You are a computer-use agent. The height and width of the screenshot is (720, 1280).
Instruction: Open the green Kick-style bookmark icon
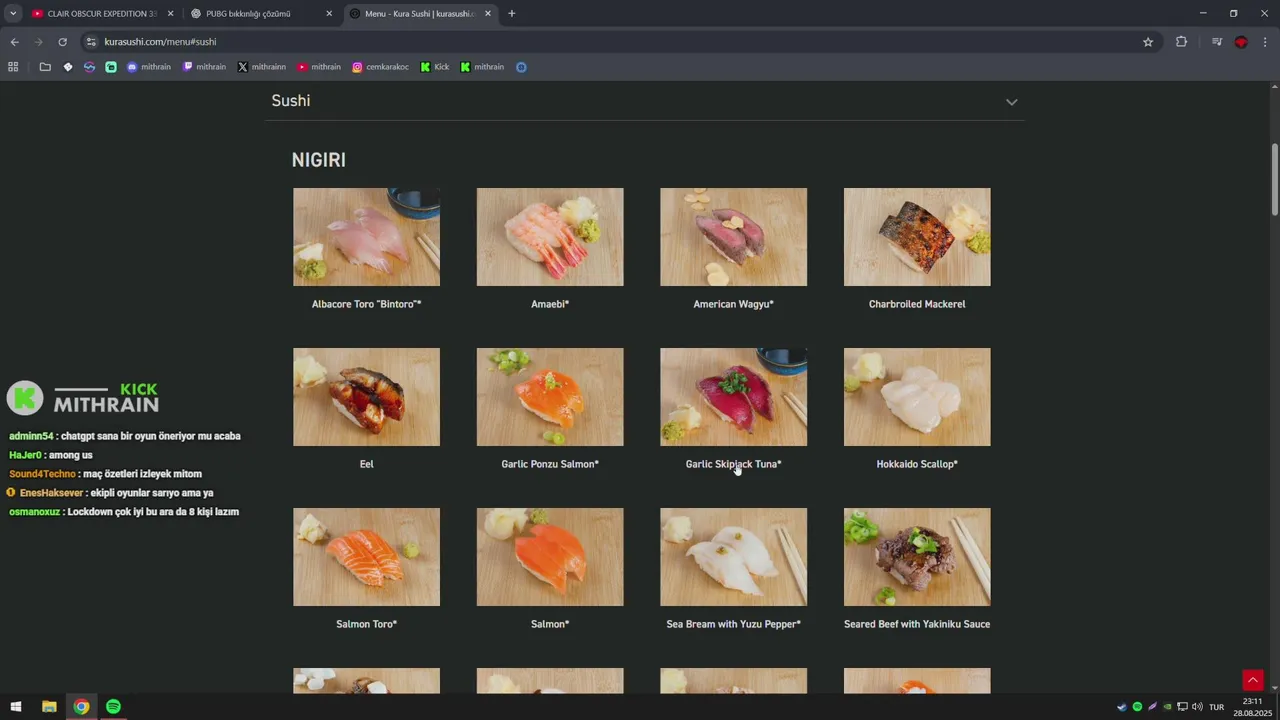tap(111, 67)
